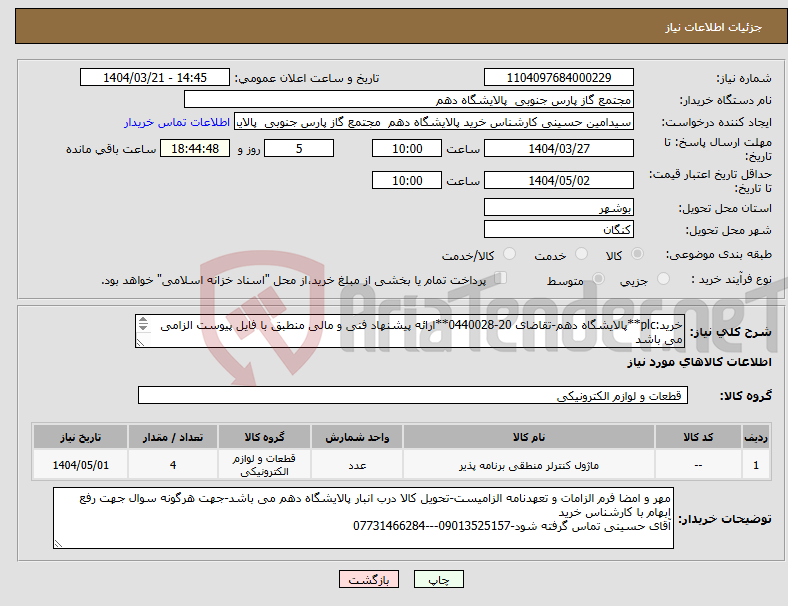This screenshot has width=788, height=606.
Task: Click the بازگشت (back) button
Action: 368,579
